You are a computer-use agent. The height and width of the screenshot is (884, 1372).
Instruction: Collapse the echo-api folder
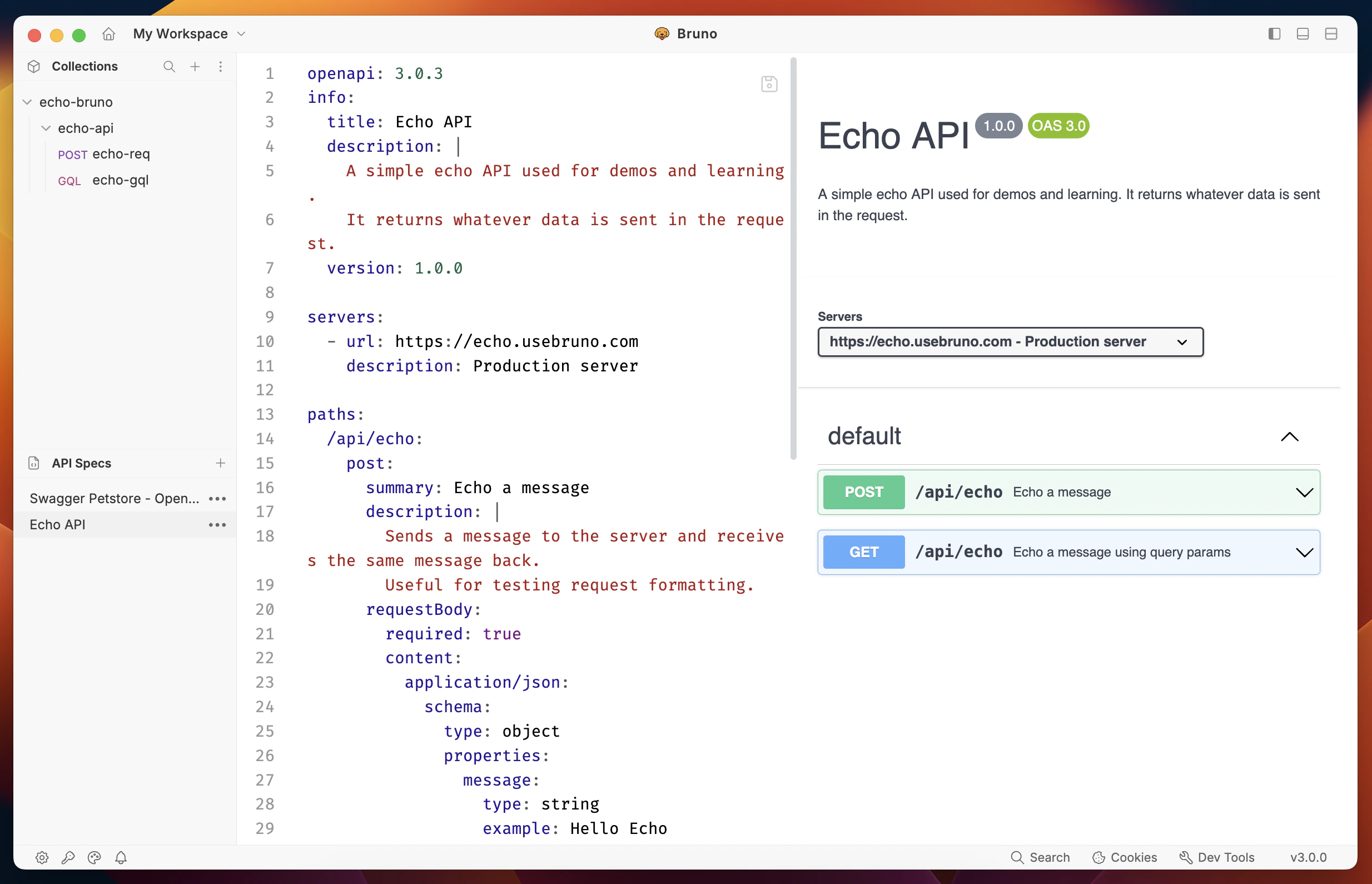click(46, 128)
